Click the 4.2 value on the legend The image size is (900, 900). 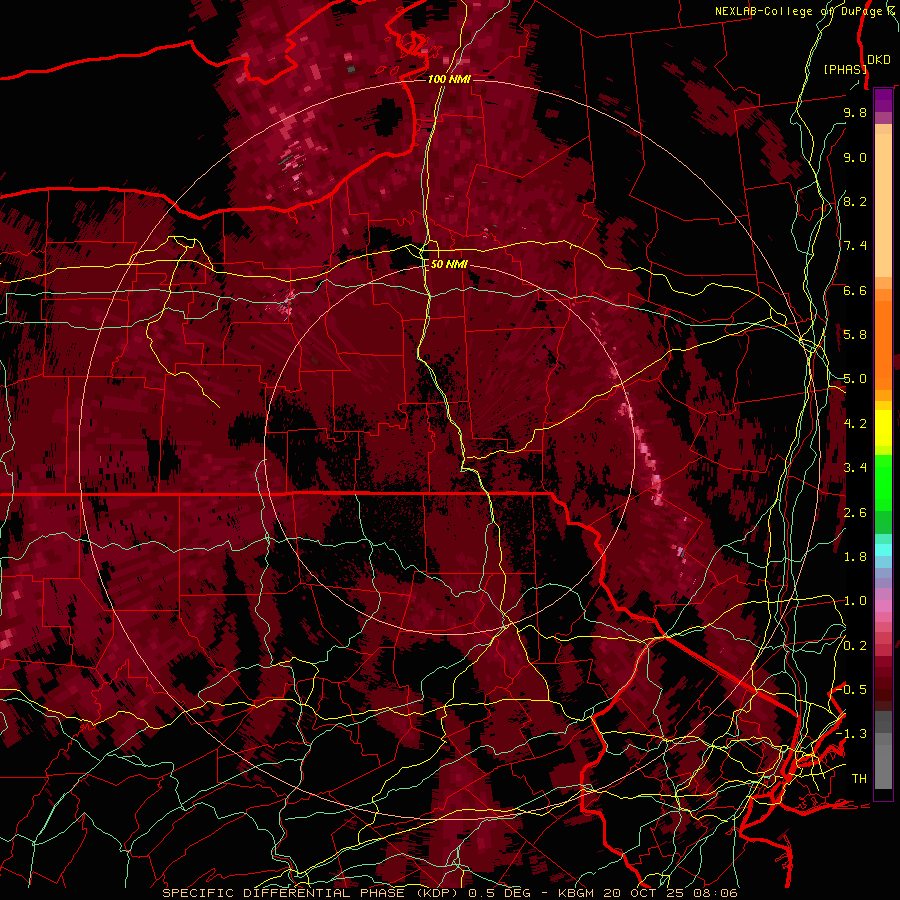855,424
